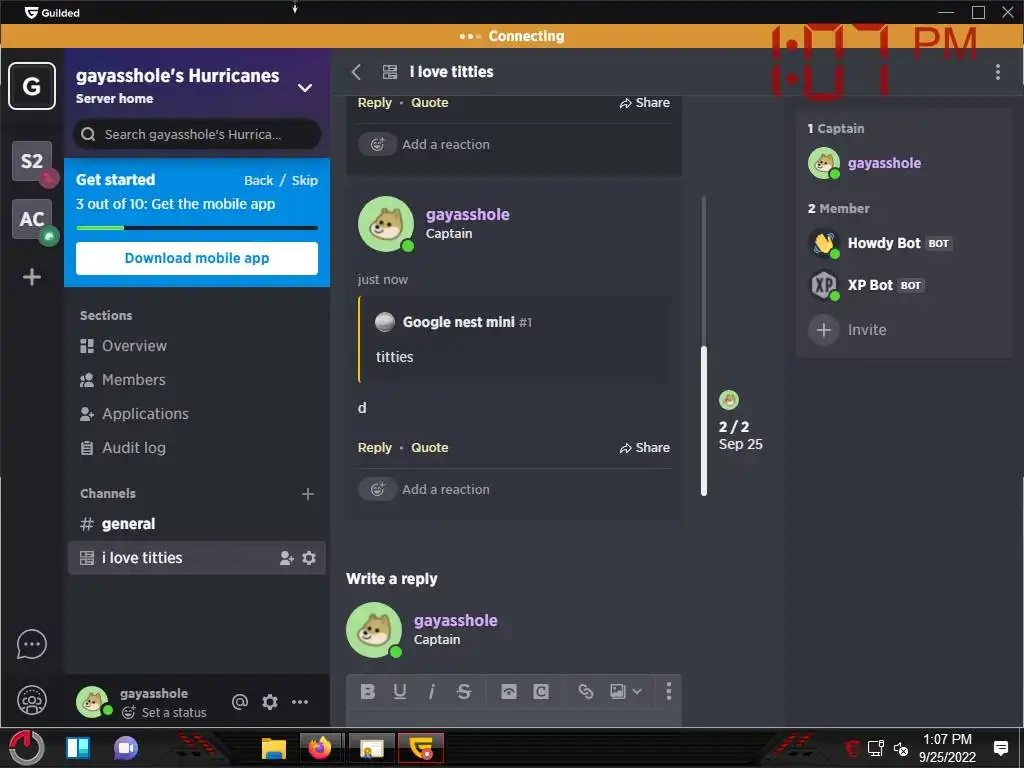The image size is (1024, 768).
Task: Open Firefox from taskbar
Action: click(x=320, y=748)
